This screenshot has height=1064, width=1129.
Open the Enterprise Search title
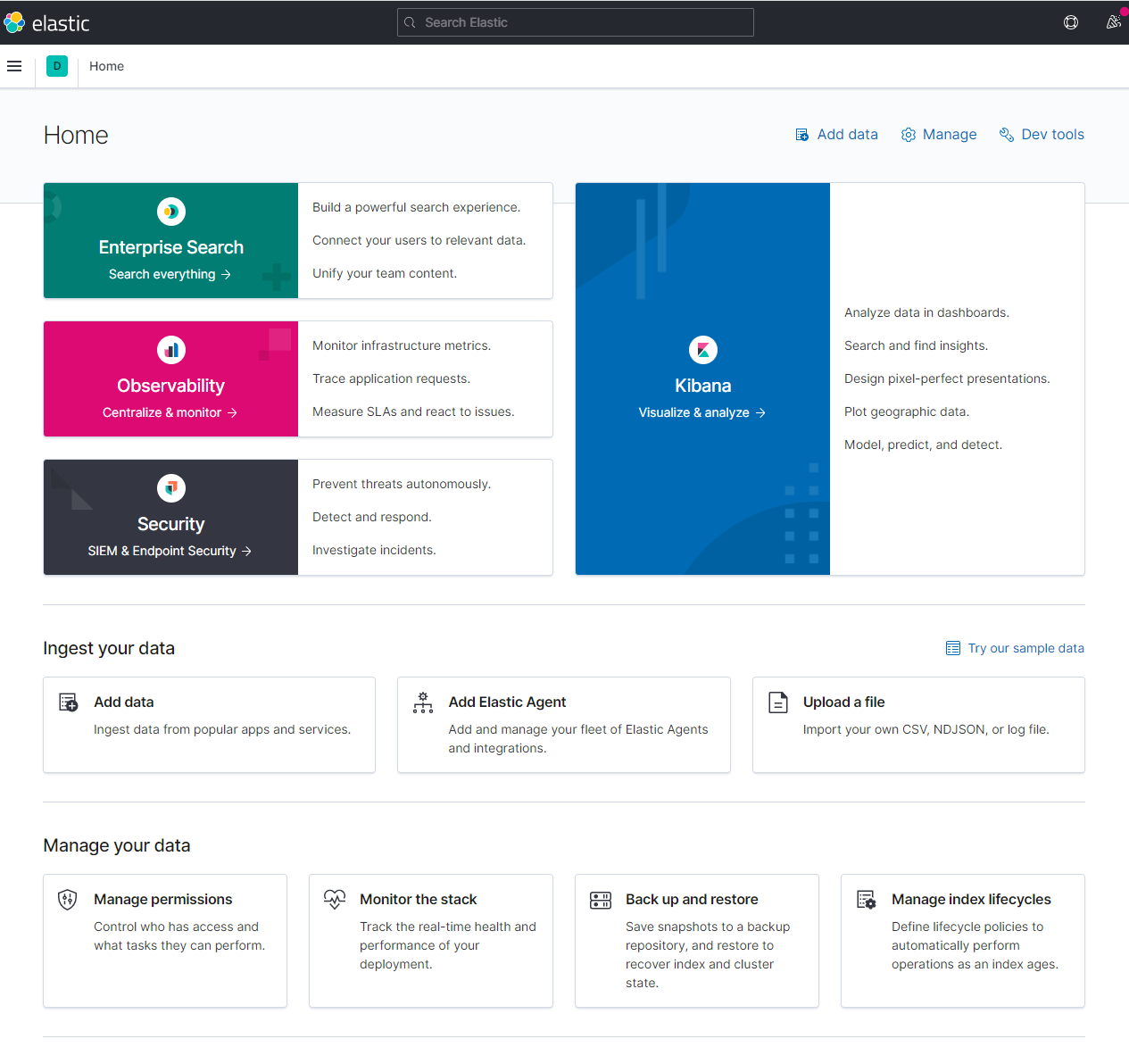point(171,247)
